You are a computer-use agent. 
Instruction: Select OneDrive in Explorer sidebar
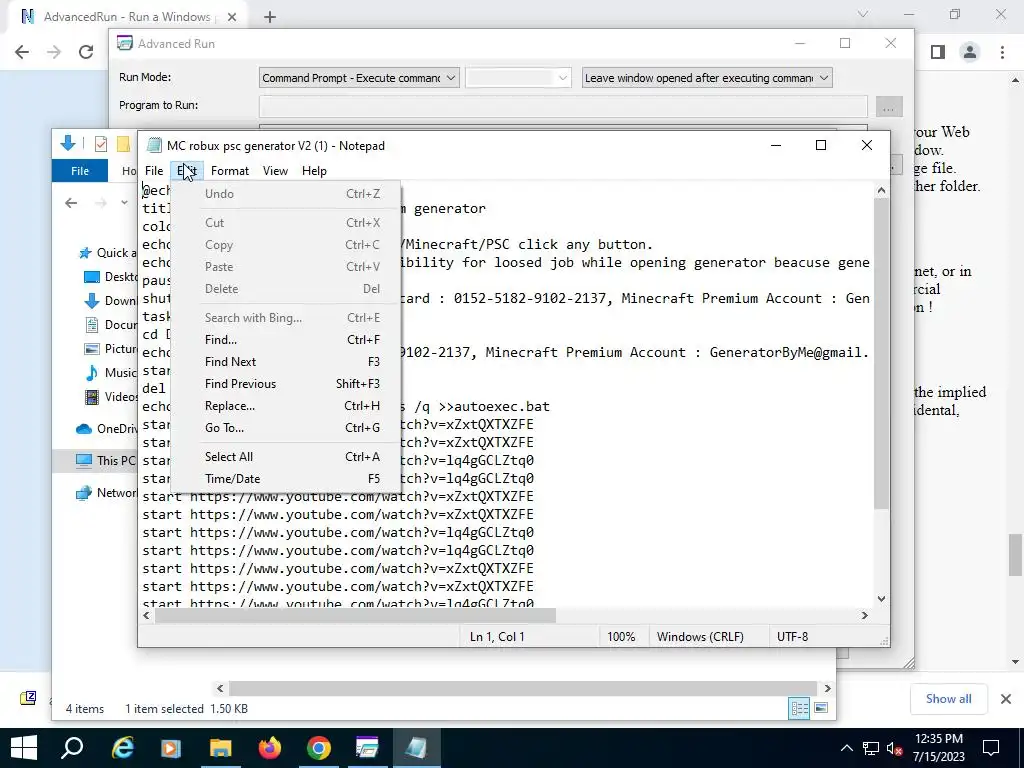point(106,428)
